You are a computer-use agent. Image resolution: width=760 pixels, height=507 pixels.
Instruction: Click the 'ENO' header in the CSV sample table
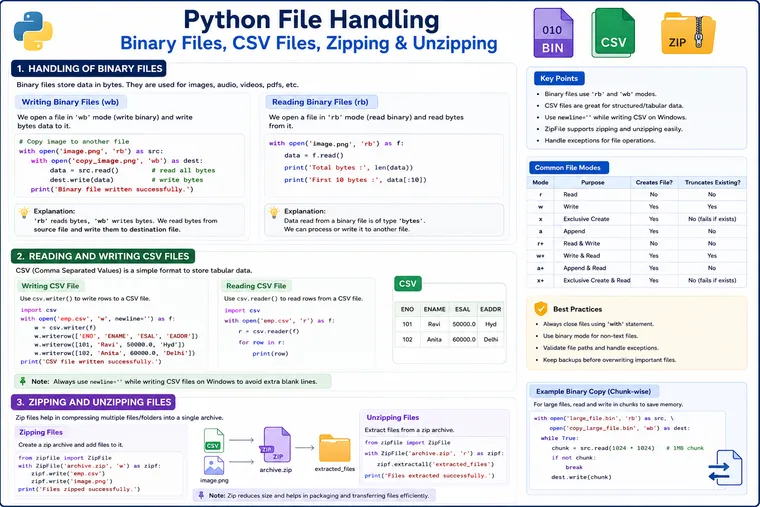[x=407, y=309]
